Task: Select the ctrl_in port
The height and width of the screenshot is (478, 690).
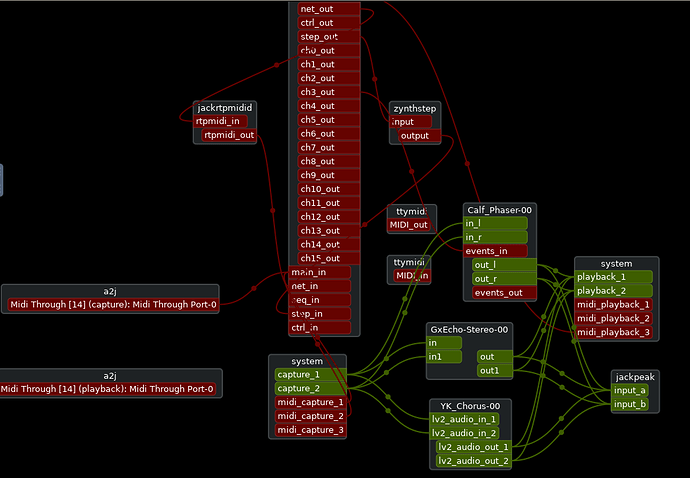Action: [x=319, y=327]
